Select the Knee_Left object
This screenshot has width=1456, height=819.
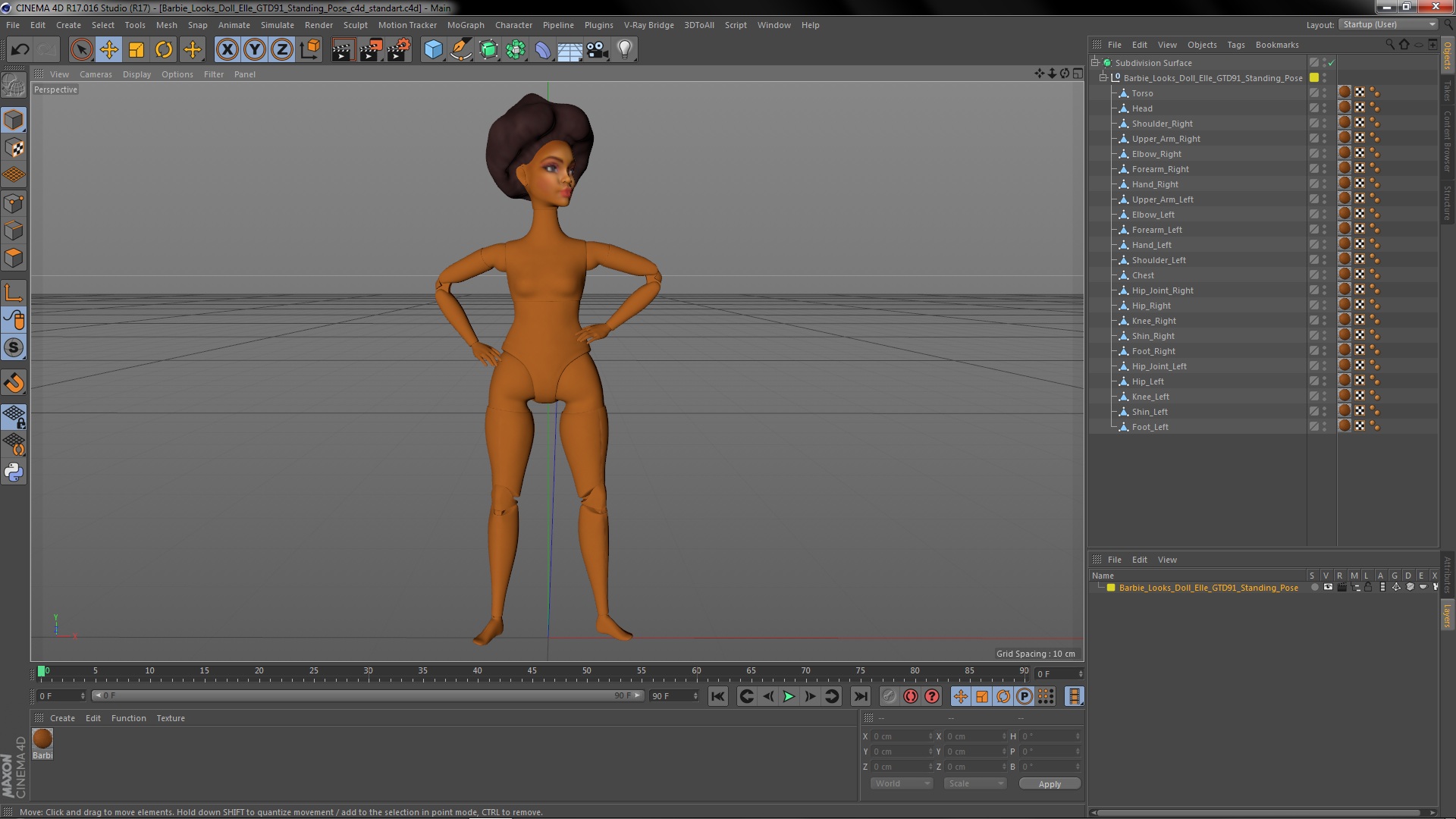tap(1150, 397)
